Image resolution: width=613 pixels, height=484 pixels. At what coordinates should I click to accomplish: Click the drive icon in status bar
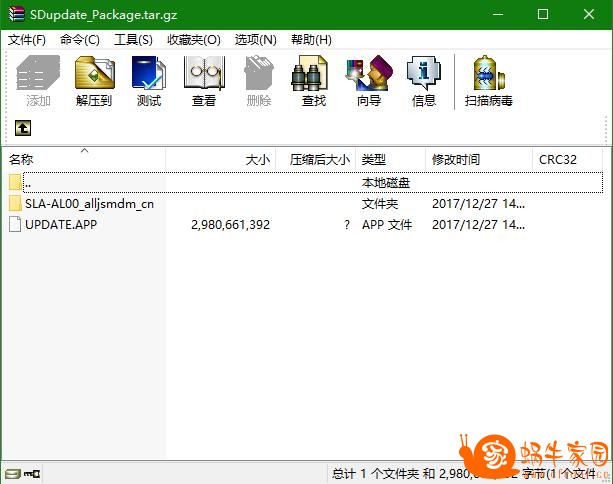(13, 474)
